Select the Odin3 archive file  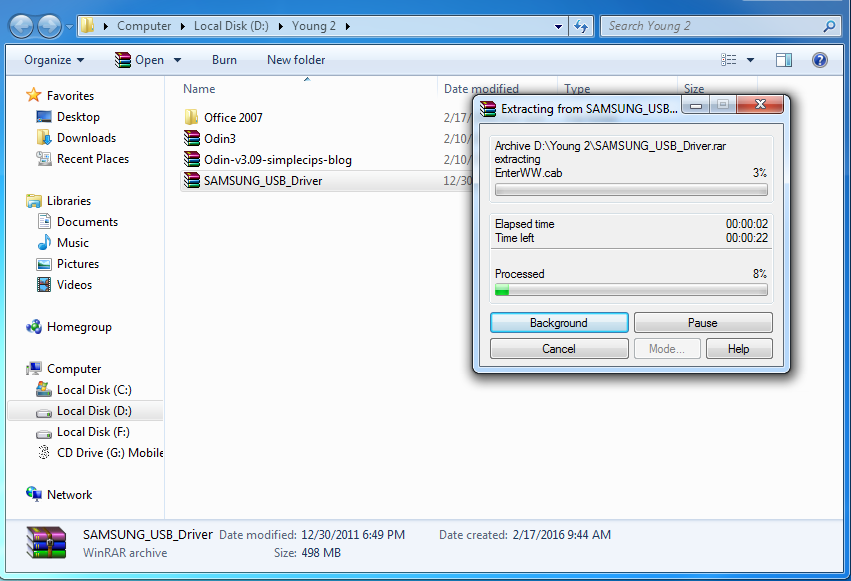[x=219, y=138]
